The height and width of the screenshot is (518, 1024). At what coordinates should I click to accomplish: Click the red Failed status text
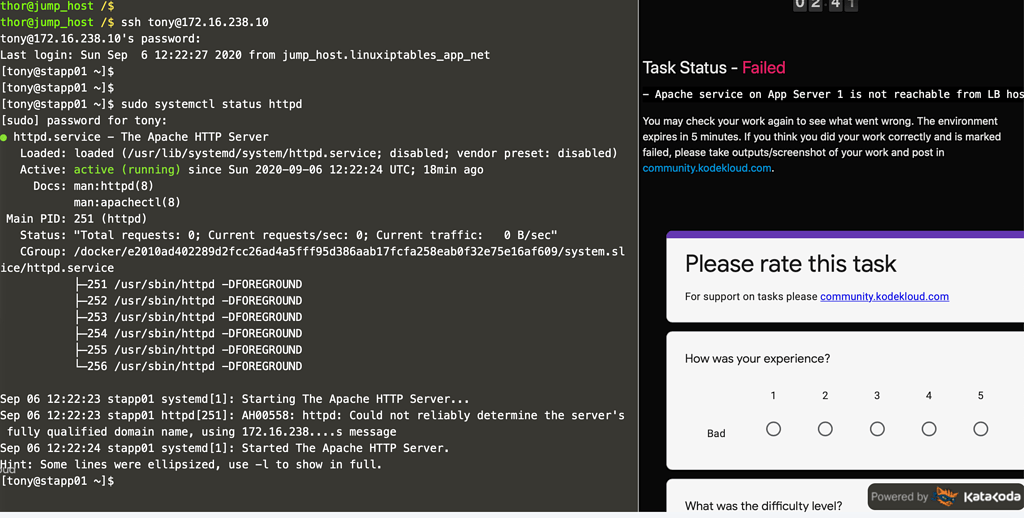[763, 68]
